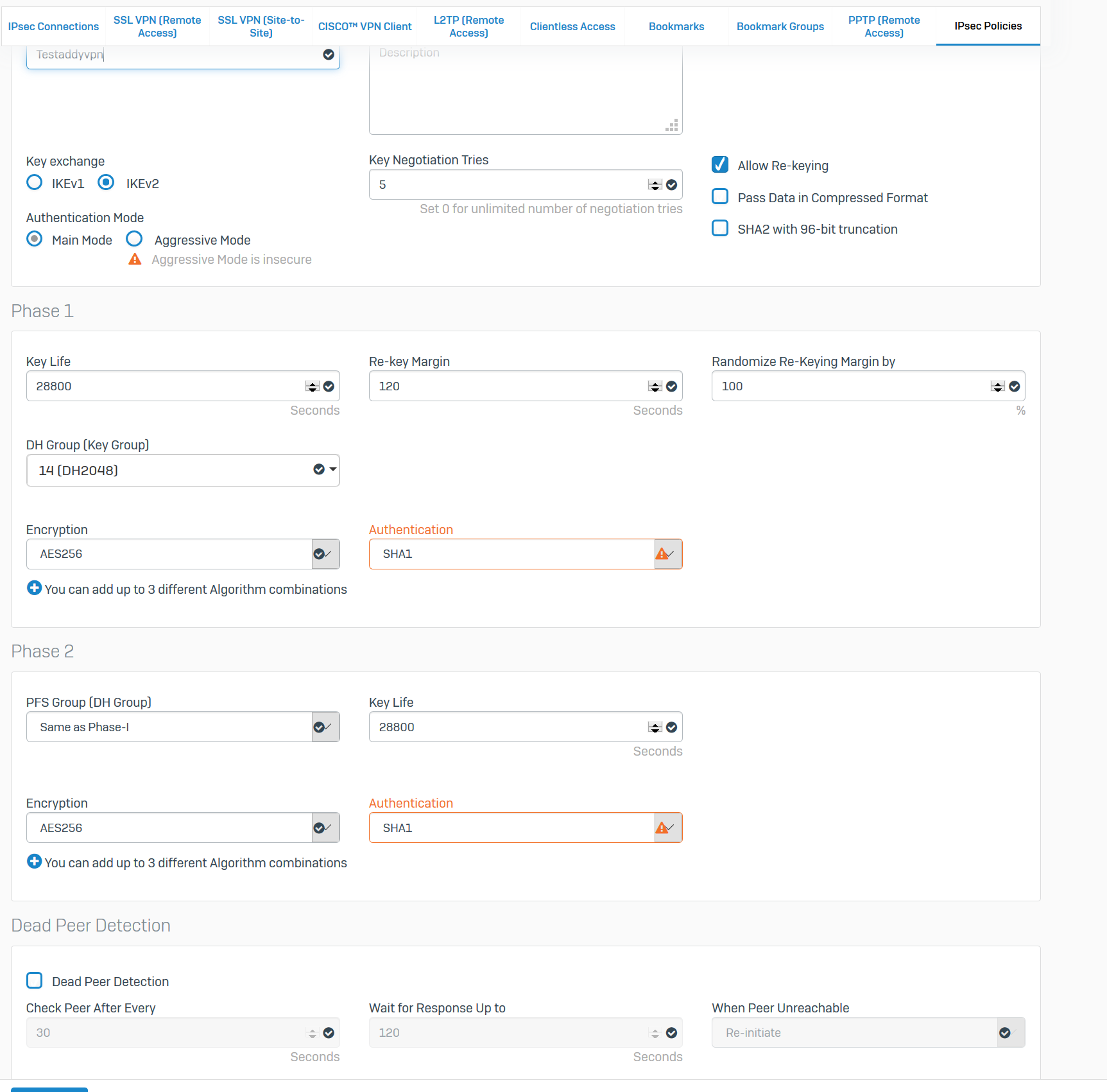Click the warning icon on Phase 2 Authentication SHA1
1107x1092 pixels.
click(662, 828)
